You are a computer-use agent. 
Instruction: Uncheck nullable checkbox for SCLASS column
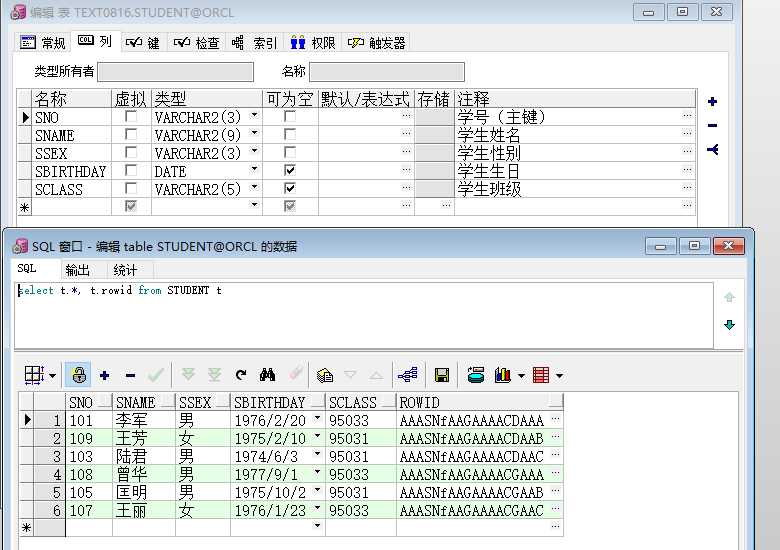pyautogui.click(x=290, y=188)
